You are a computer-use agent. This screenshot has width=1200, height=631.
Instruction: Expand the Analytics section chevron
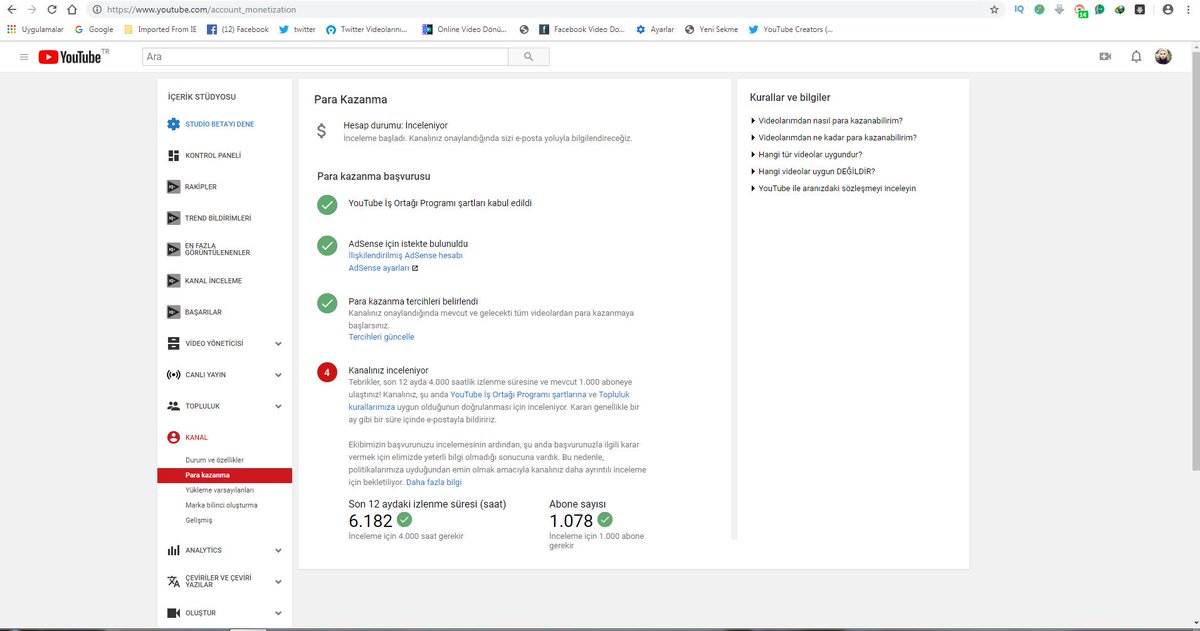278,550
